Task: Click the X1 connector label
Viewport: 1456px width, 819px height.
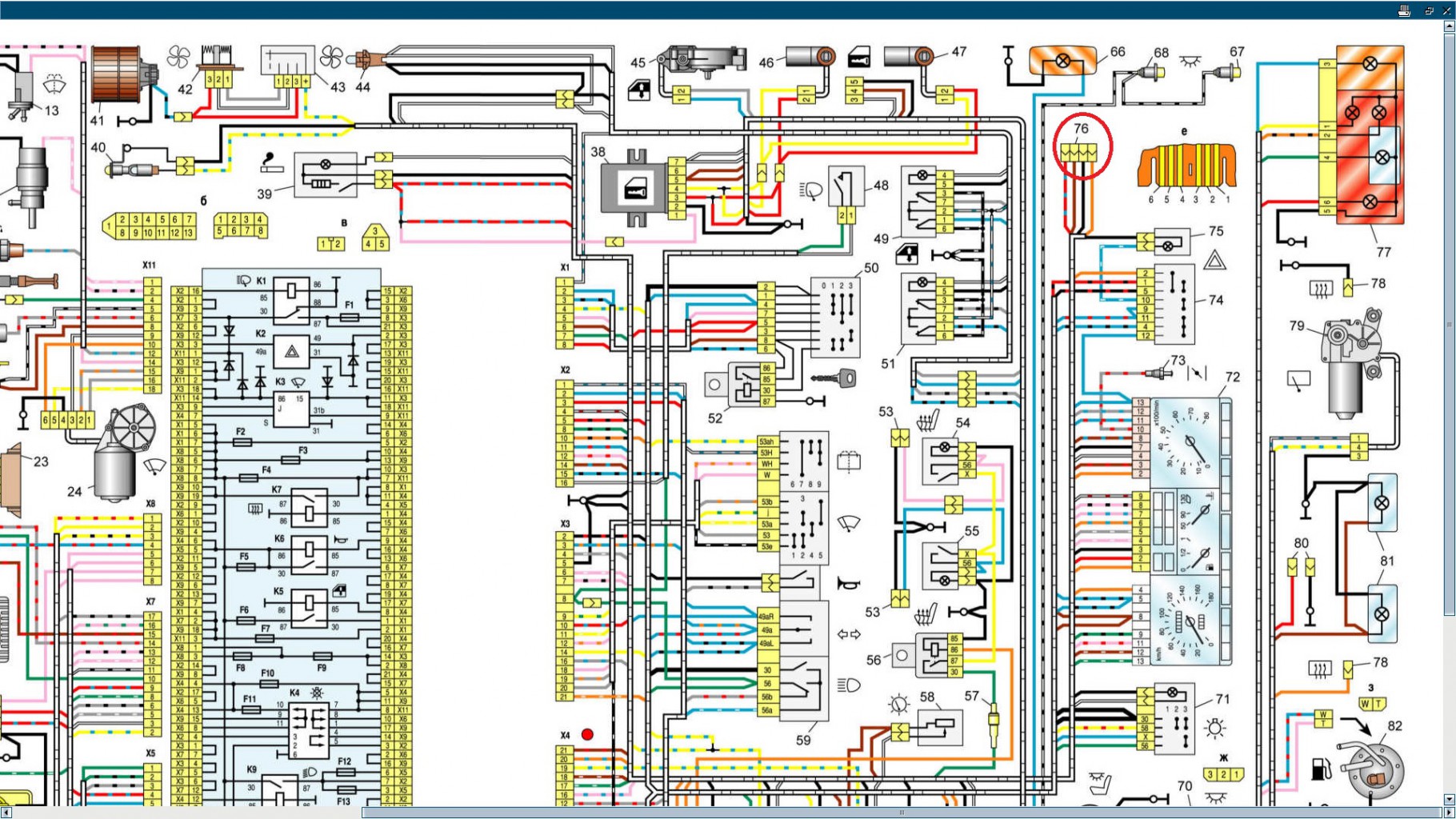Action: [565, 267]
